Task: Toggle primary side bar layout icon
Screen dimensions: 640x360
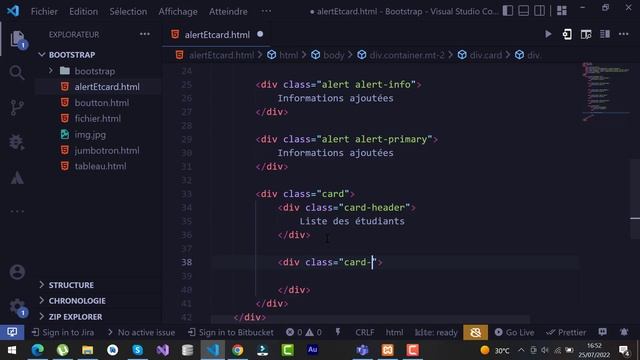Action: (508, 11)
